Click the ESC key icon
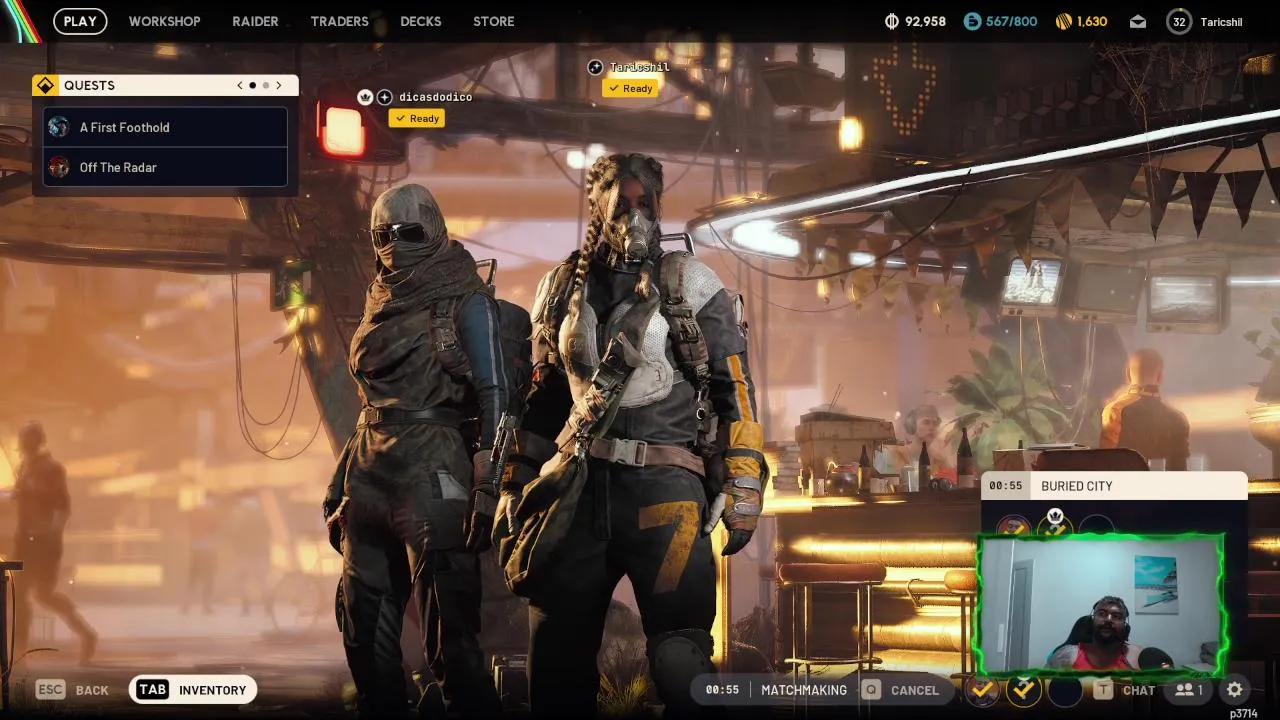1280x720 pixels. [50, 689]
